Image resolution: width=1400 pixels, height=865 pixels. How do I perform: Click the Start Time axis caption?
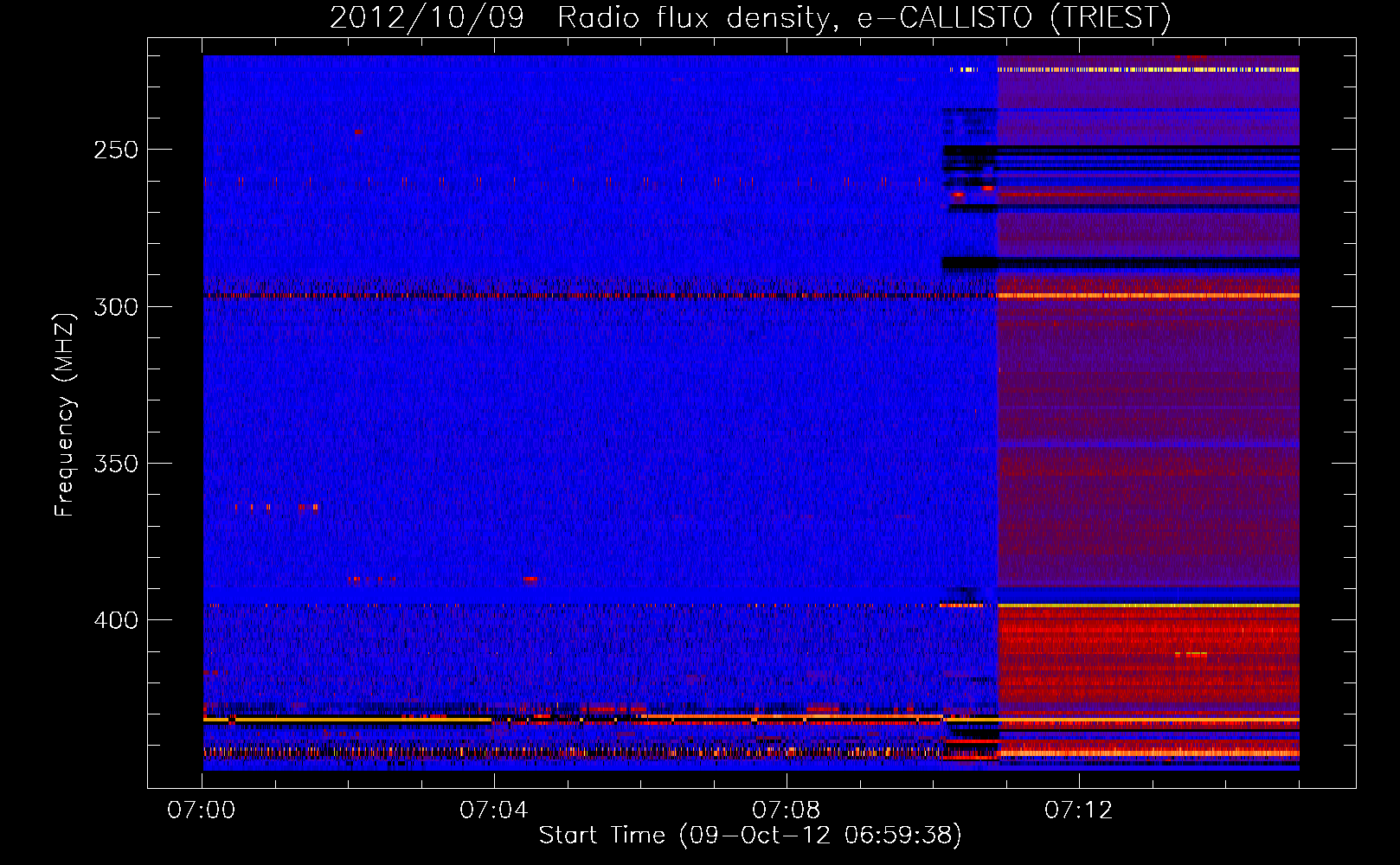(x=750, y=836)
